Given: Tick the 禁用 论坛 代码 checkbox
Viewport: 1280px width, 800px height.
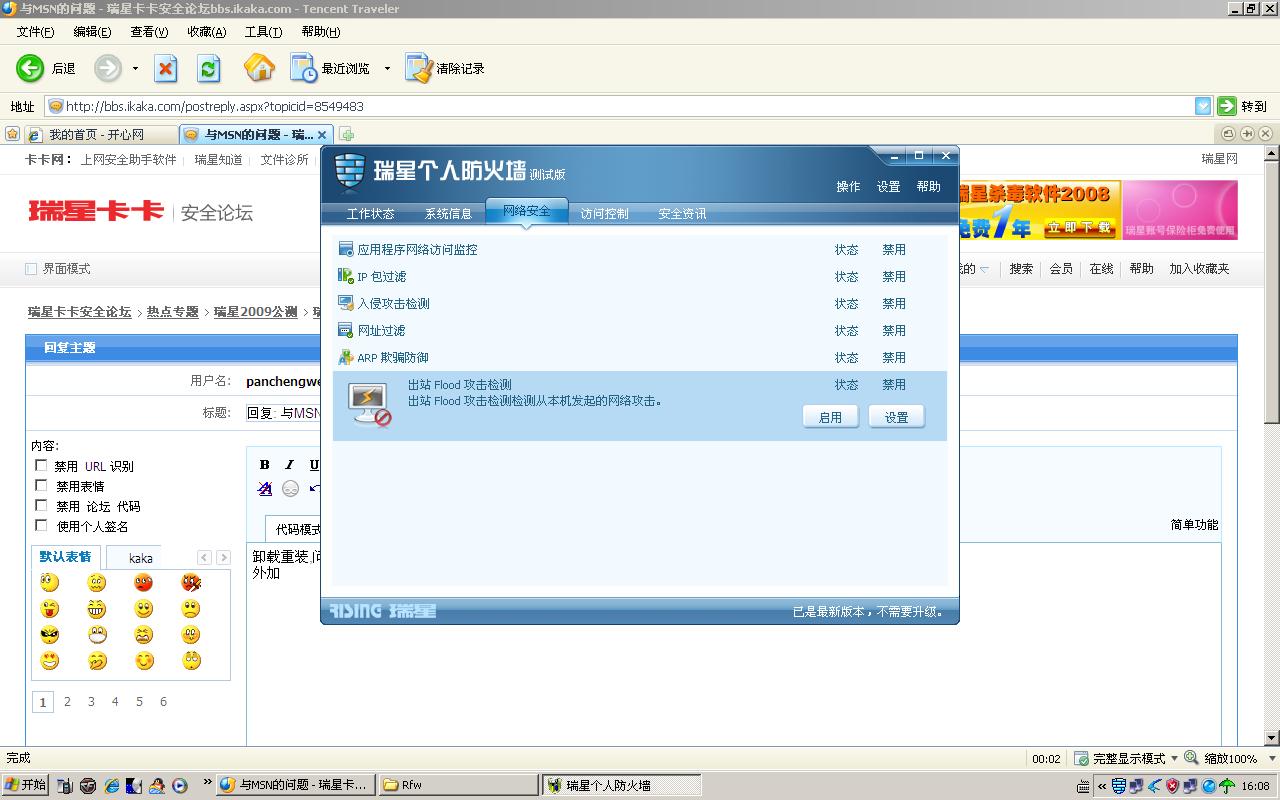Looking at the screenshot, I should 41,505.
